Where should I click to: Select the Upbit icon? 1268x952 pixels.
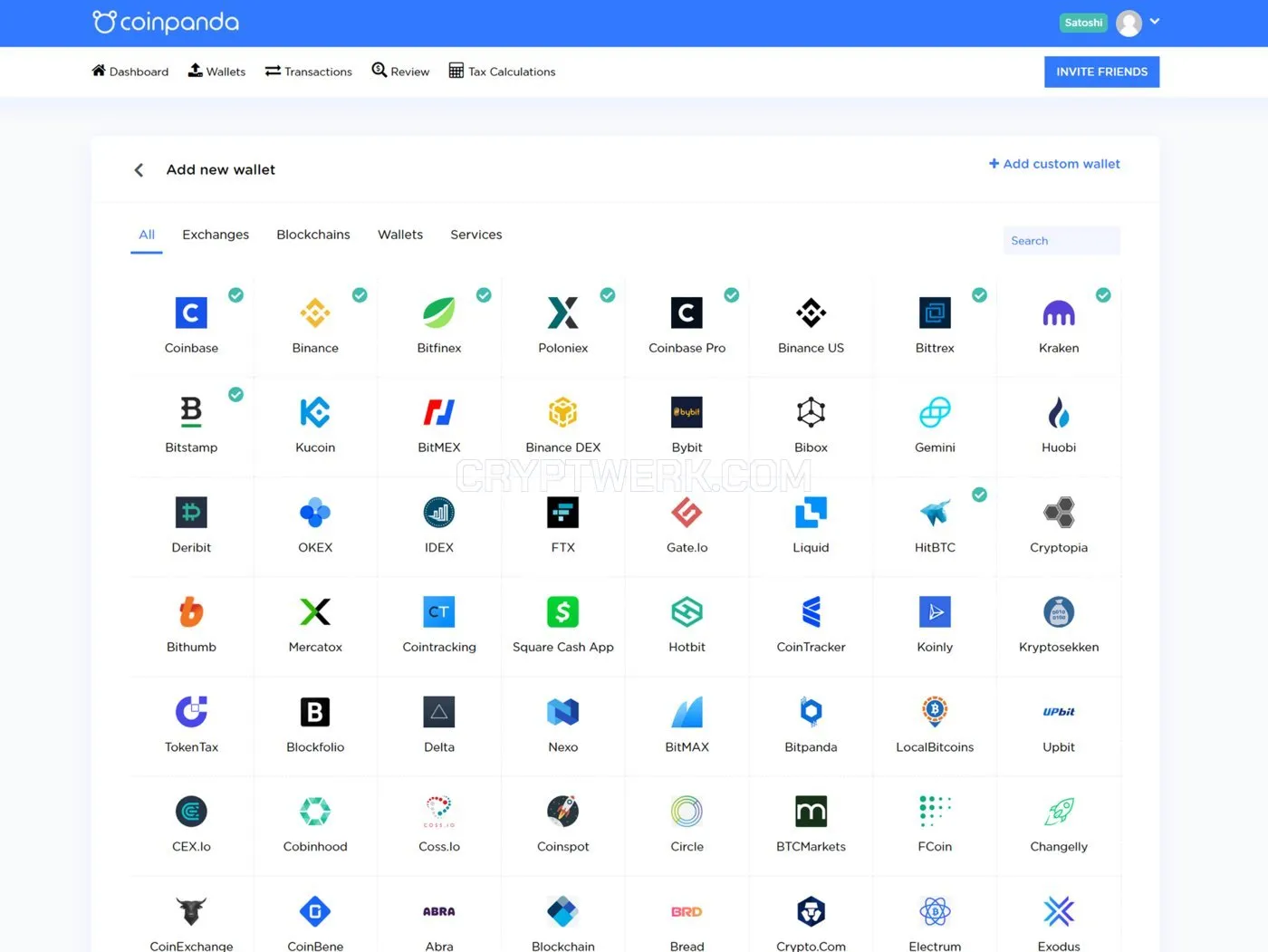pyautogui.click(x=1059, y=712)
